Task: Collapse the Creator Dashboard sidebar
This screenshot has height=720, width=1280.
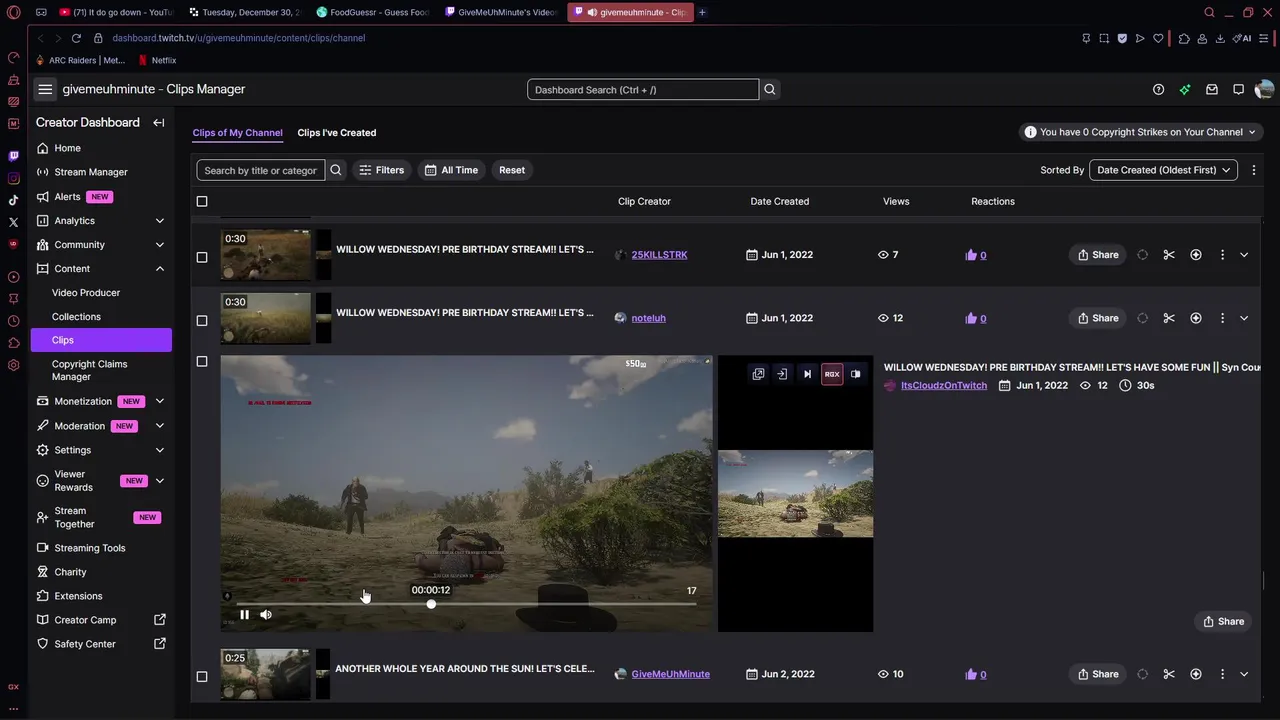Action: (158, 122)
